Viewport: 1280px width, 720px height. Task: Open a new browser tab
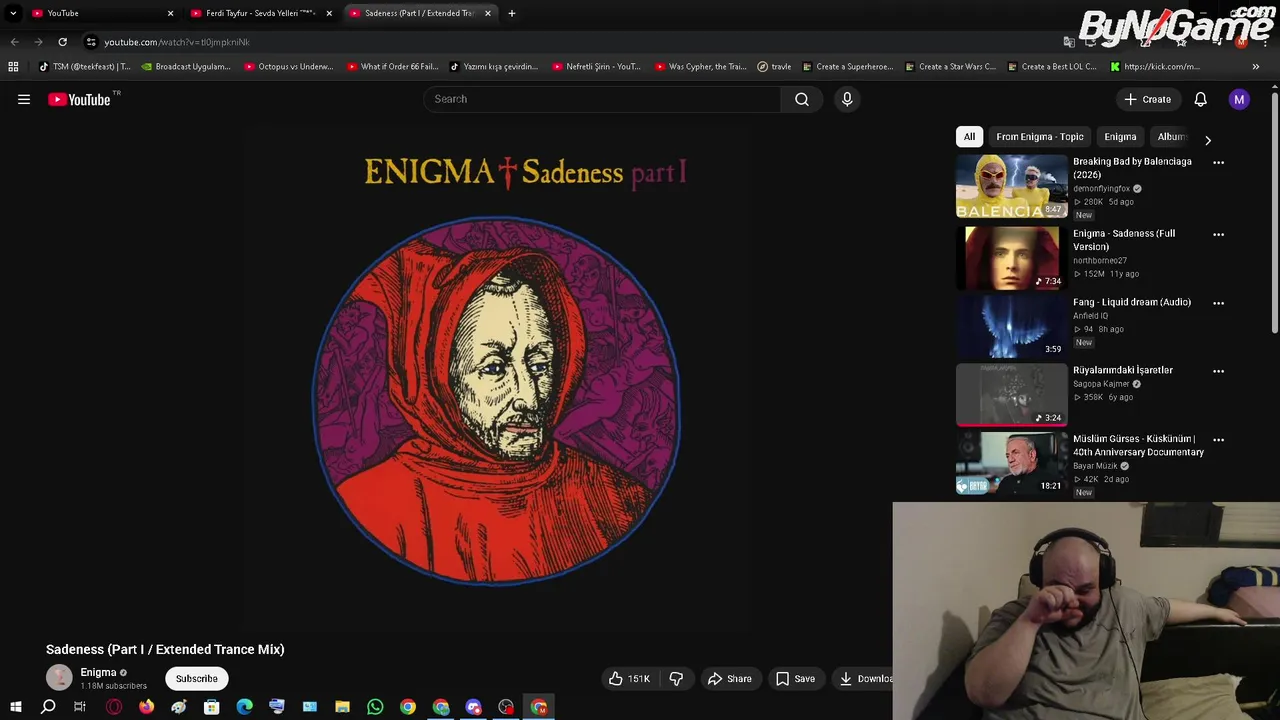[x=511, y=13]
